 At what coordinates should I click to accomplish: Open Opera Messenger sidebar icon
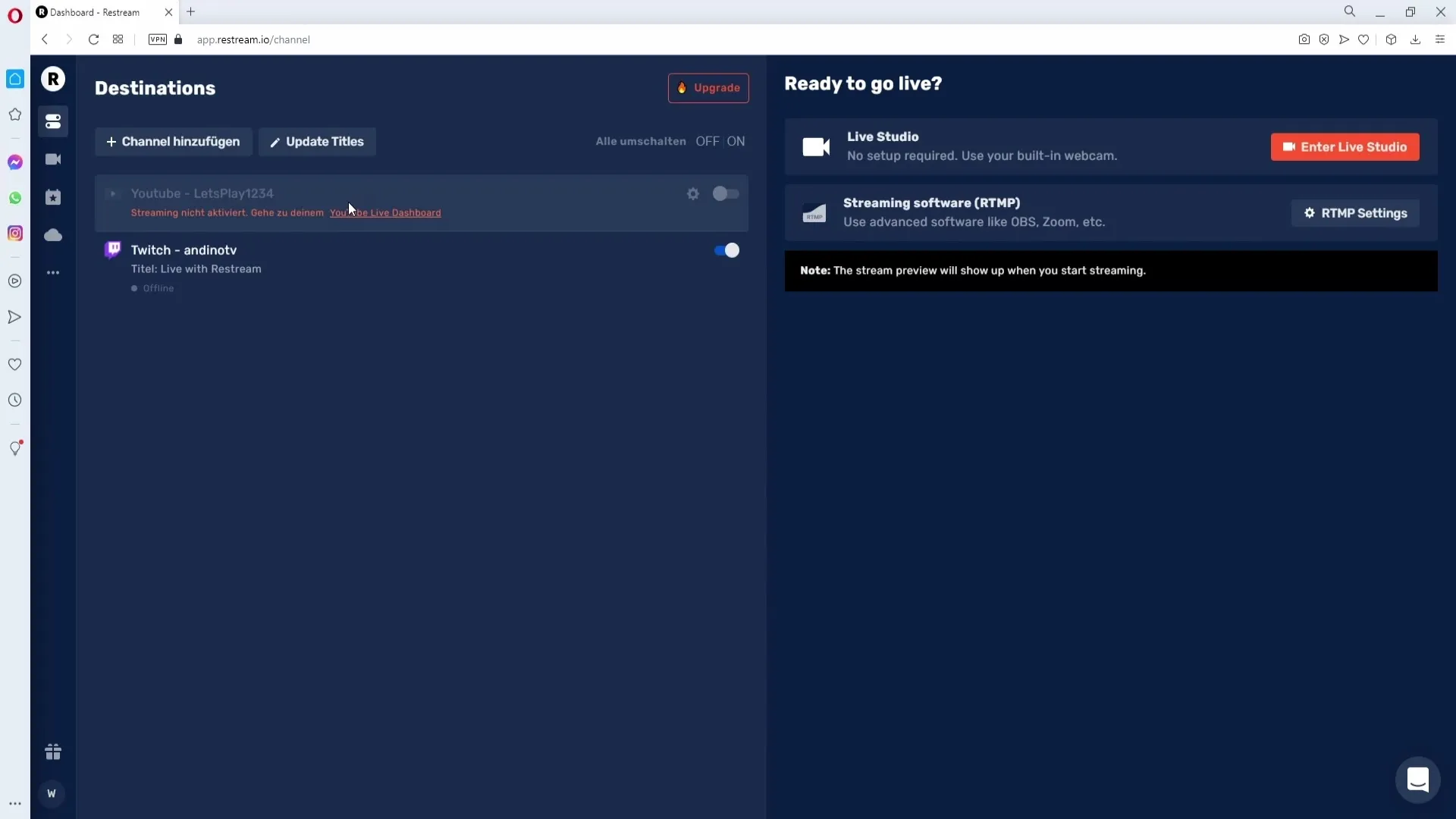(x=15, y=162)
